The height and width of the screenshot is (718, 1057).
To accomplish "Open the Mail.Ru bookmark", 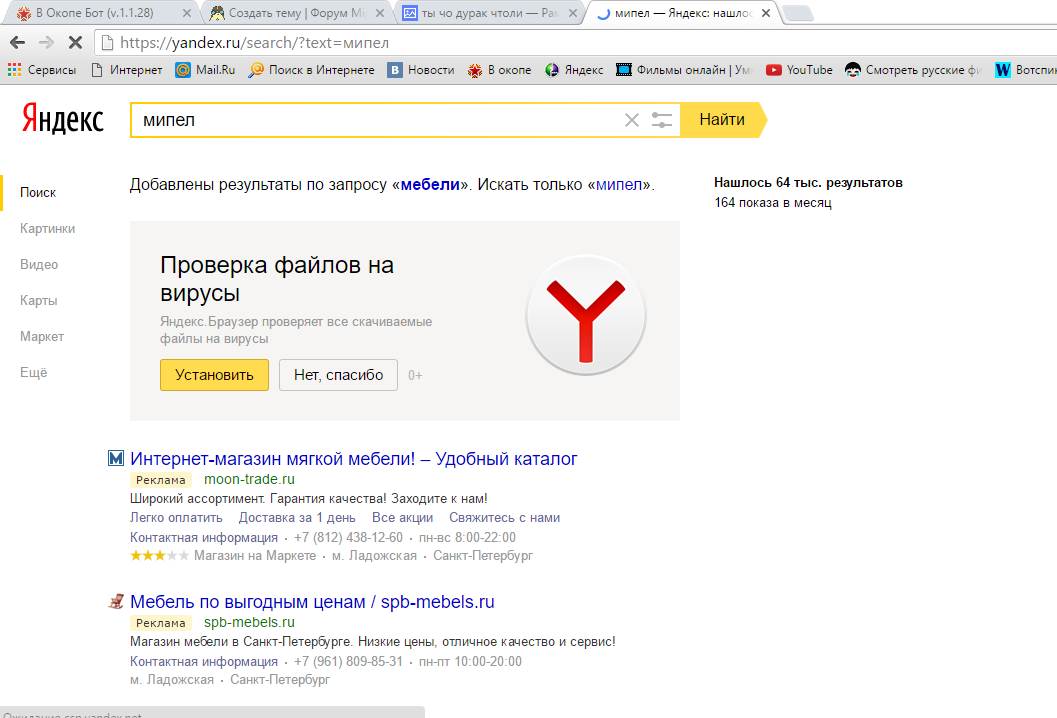I will click(205, 69).
